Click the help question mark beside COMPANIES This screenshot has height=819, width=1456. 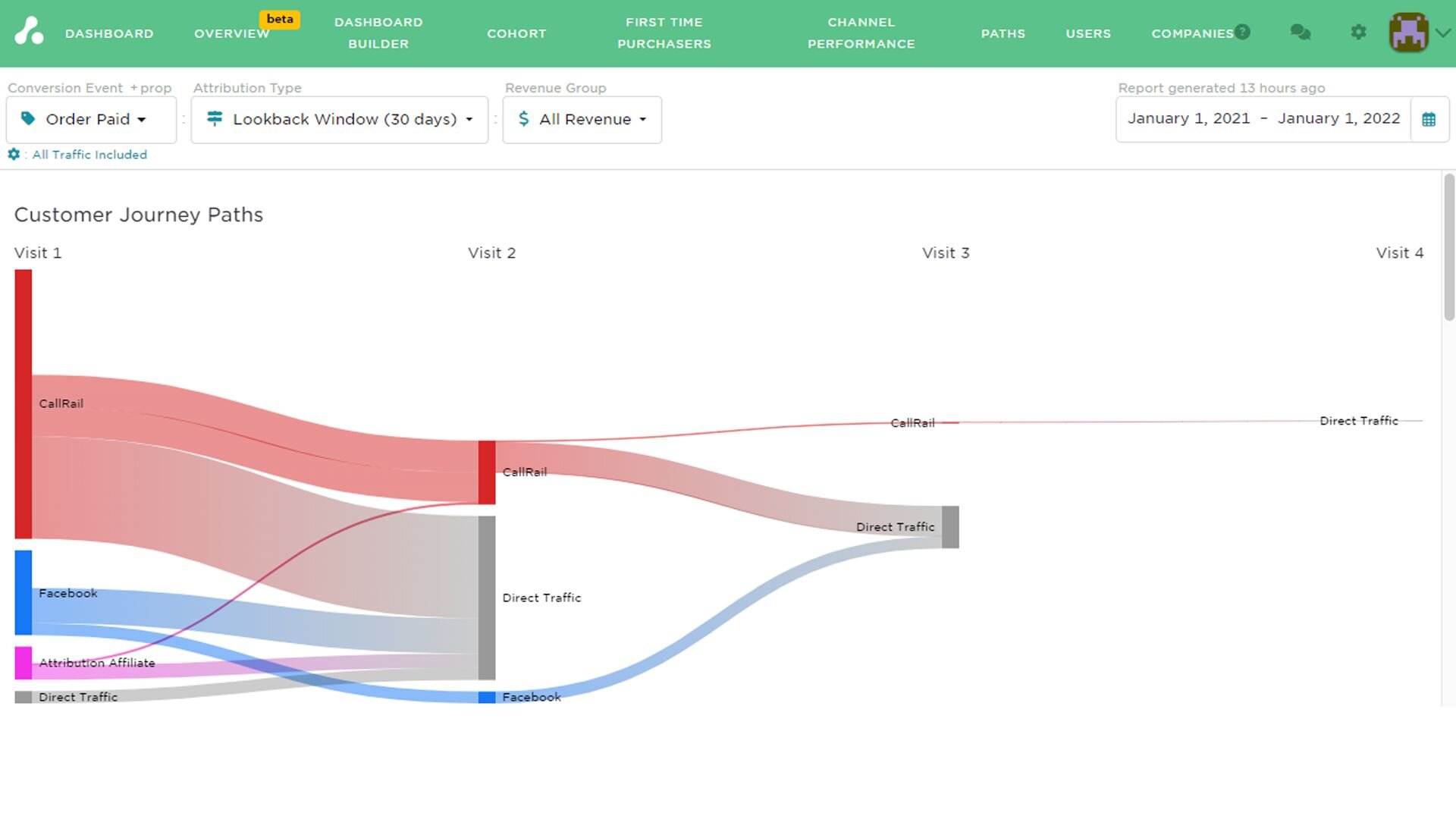point(1244,31)
